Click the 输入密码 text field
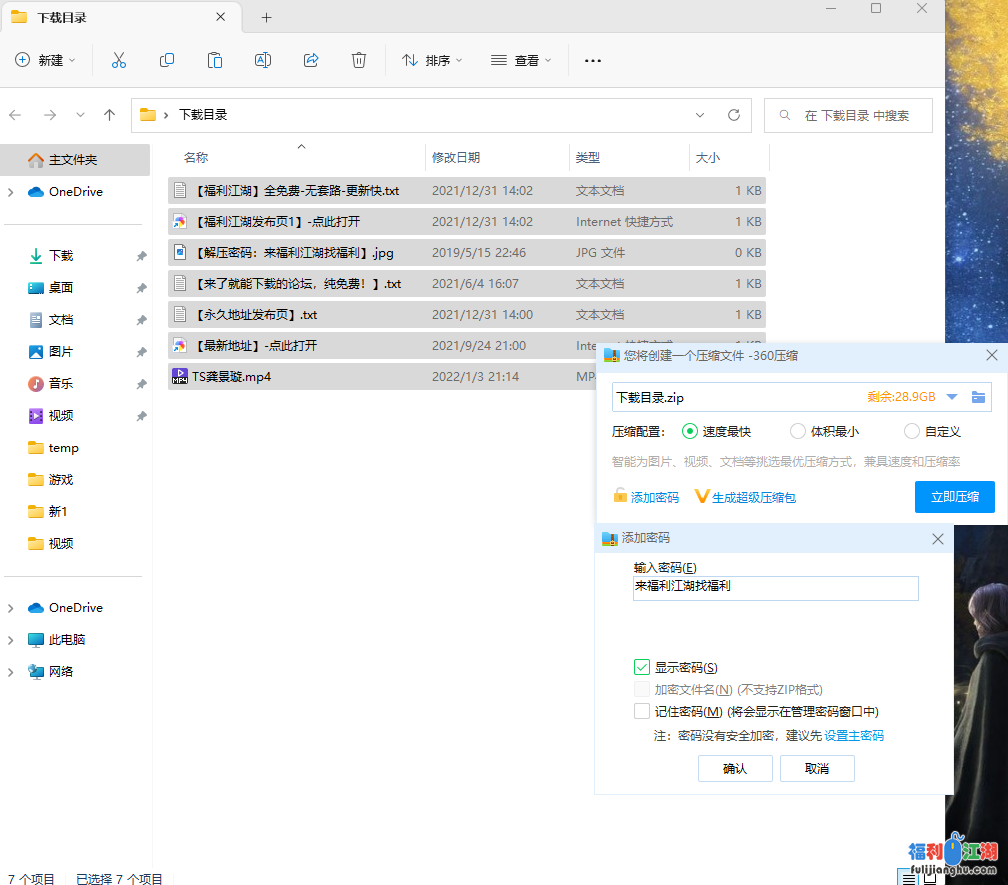Image resolution: width=1008 pixels, height=885 pixels. [x=775, y=588]
